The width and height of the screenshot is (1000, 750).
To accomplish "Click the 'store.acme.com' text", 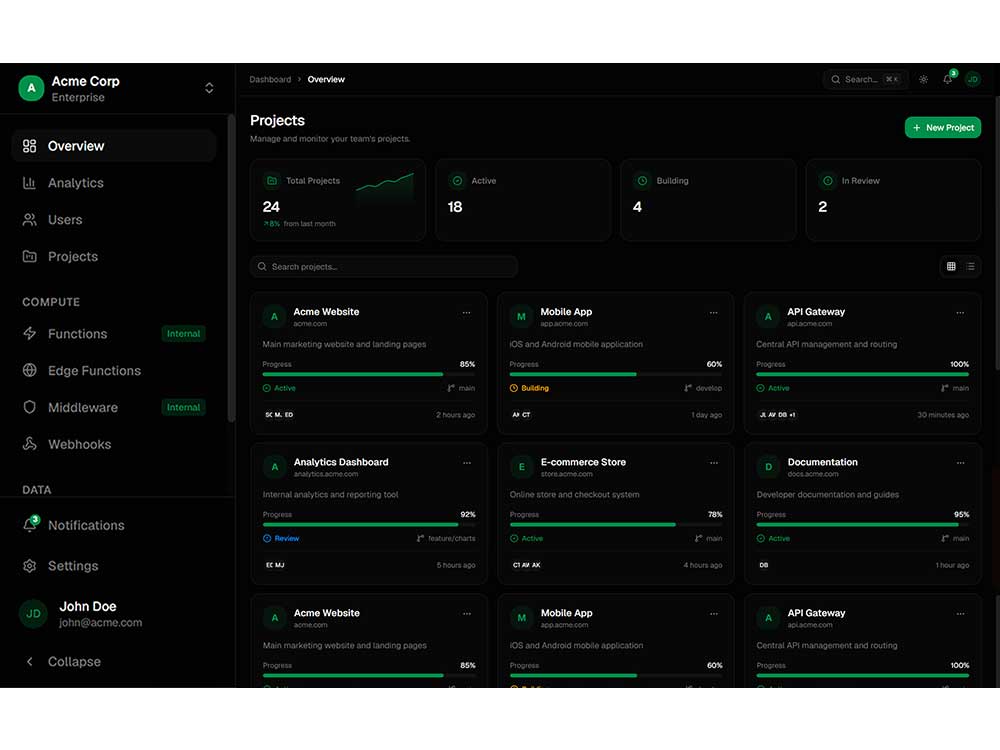I will coord(566,474).
